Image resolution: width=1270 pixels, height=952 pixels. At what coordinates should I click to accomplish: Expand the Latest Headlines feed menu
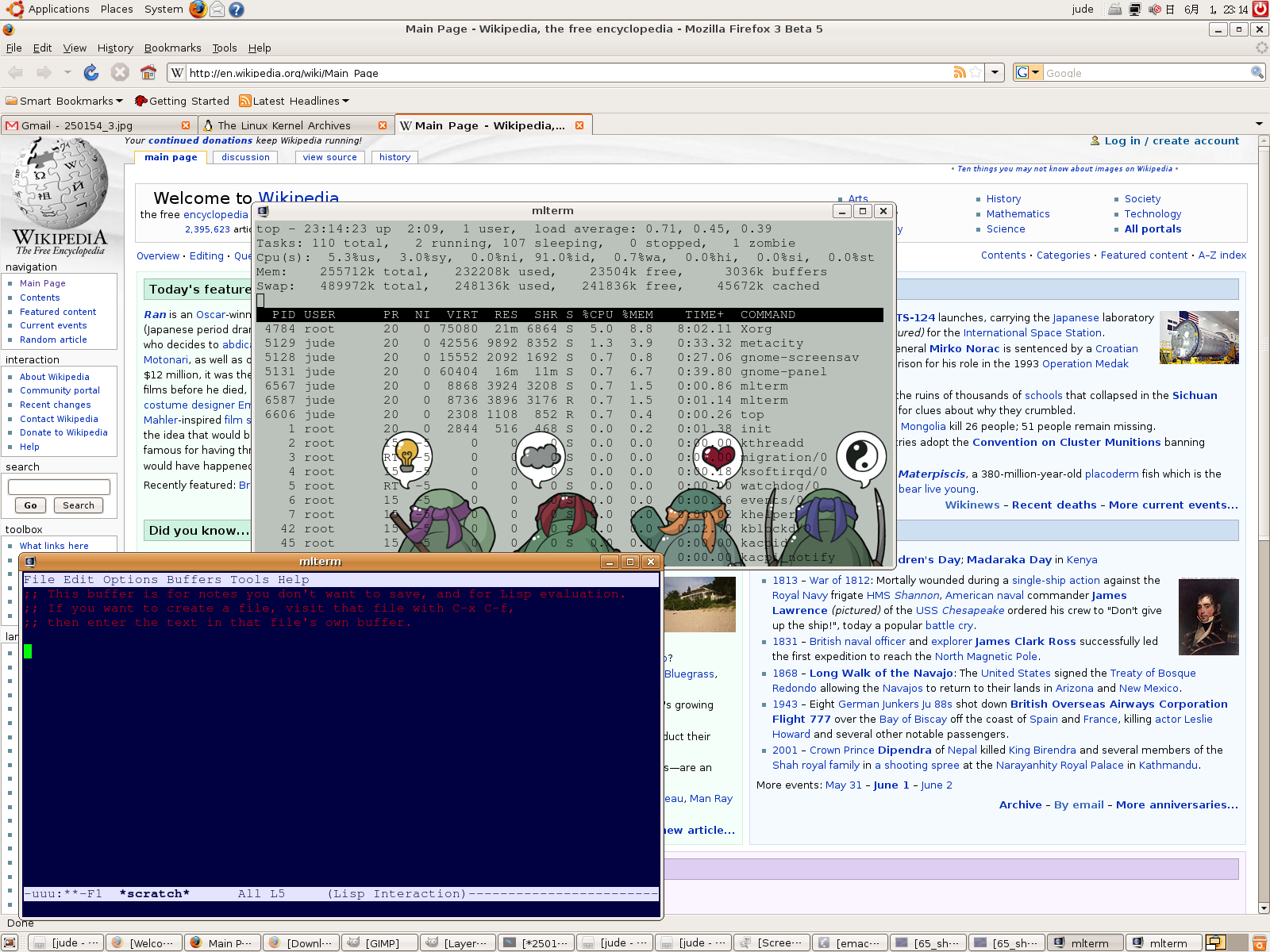294,101
